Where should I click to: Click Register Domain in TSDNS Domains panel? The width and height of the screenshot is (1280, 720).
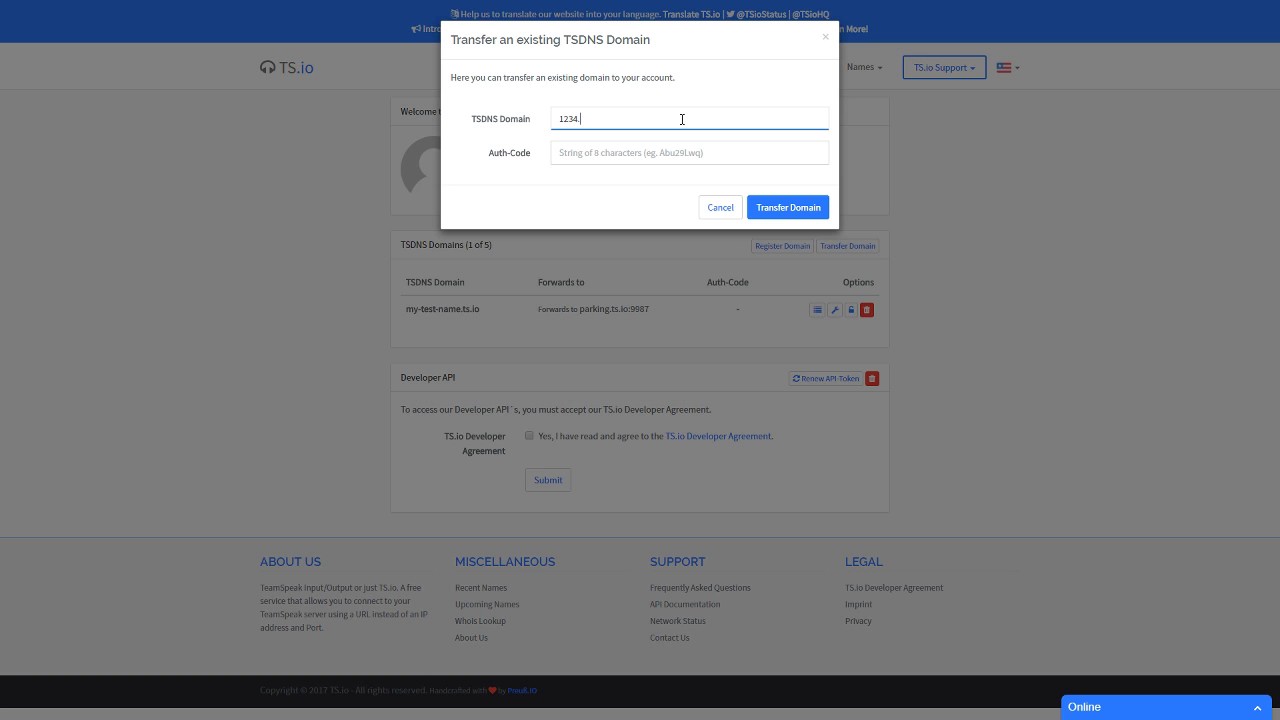782,246
